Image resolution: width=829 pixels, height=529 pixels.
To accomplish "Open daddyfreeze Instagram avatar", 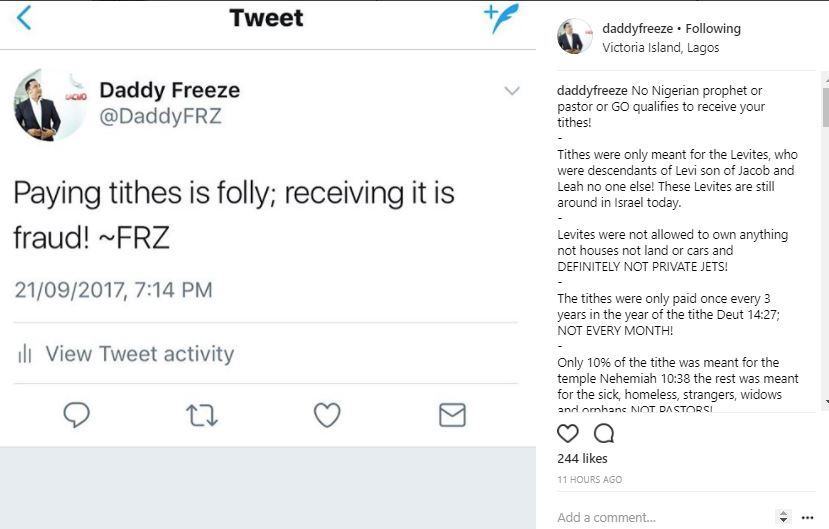I will pos(575,36).
